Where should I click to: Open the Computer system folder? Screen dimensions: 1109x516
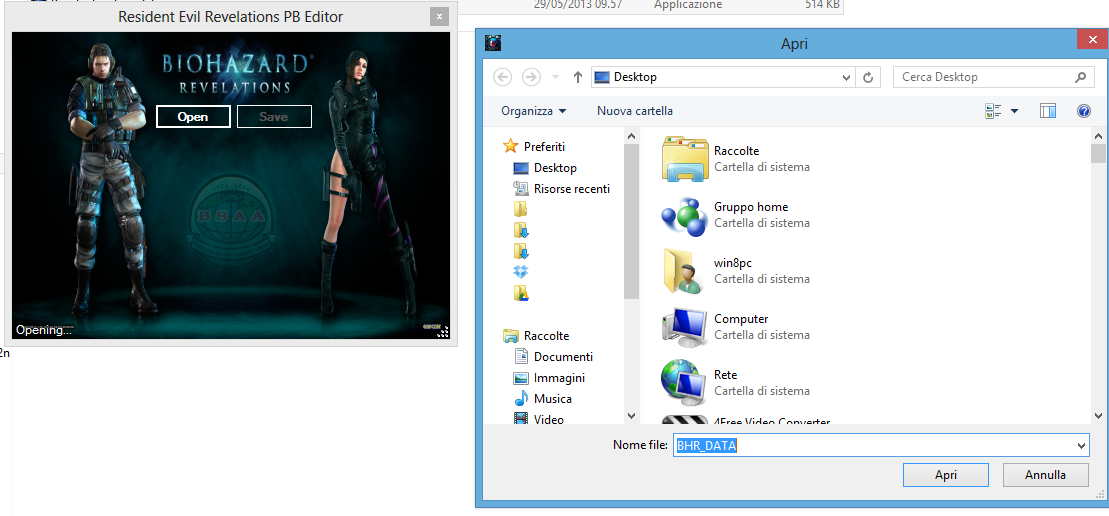click(685, 327)
